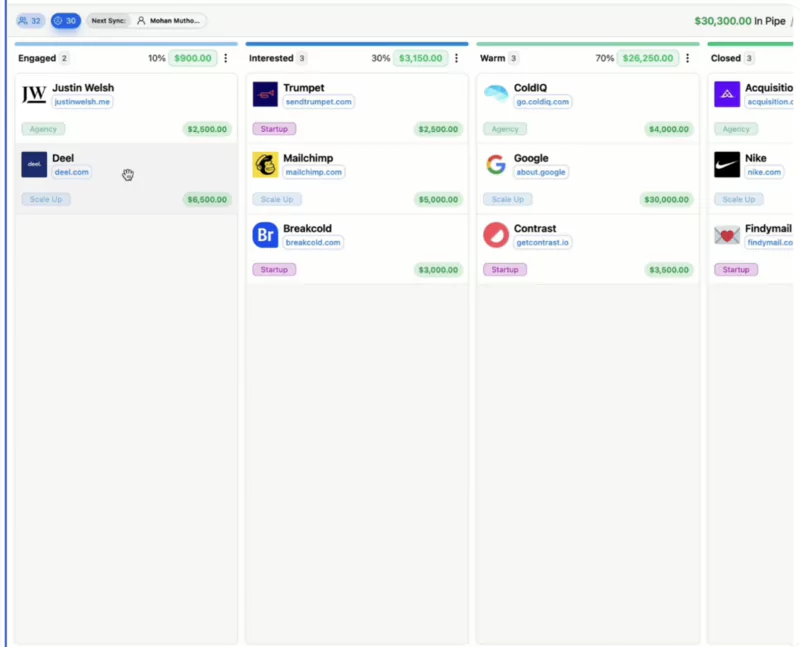Image resolution: width=800 pixels, height=647 pixels.
Task: Open the Mailchimp company logo
Action: click(x=265, y=165)
